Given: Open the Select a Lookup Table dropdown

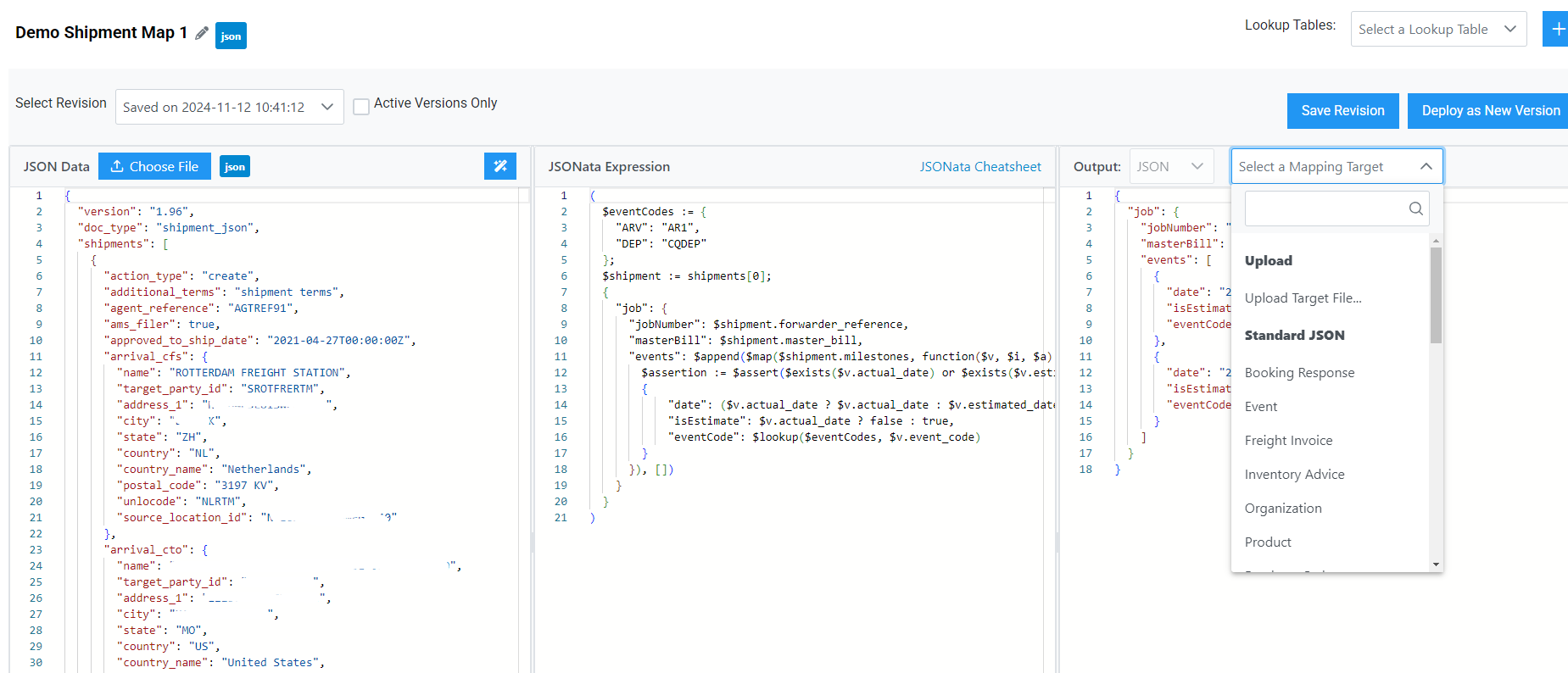Looking at the screenshot, I should click(1438, 29).
